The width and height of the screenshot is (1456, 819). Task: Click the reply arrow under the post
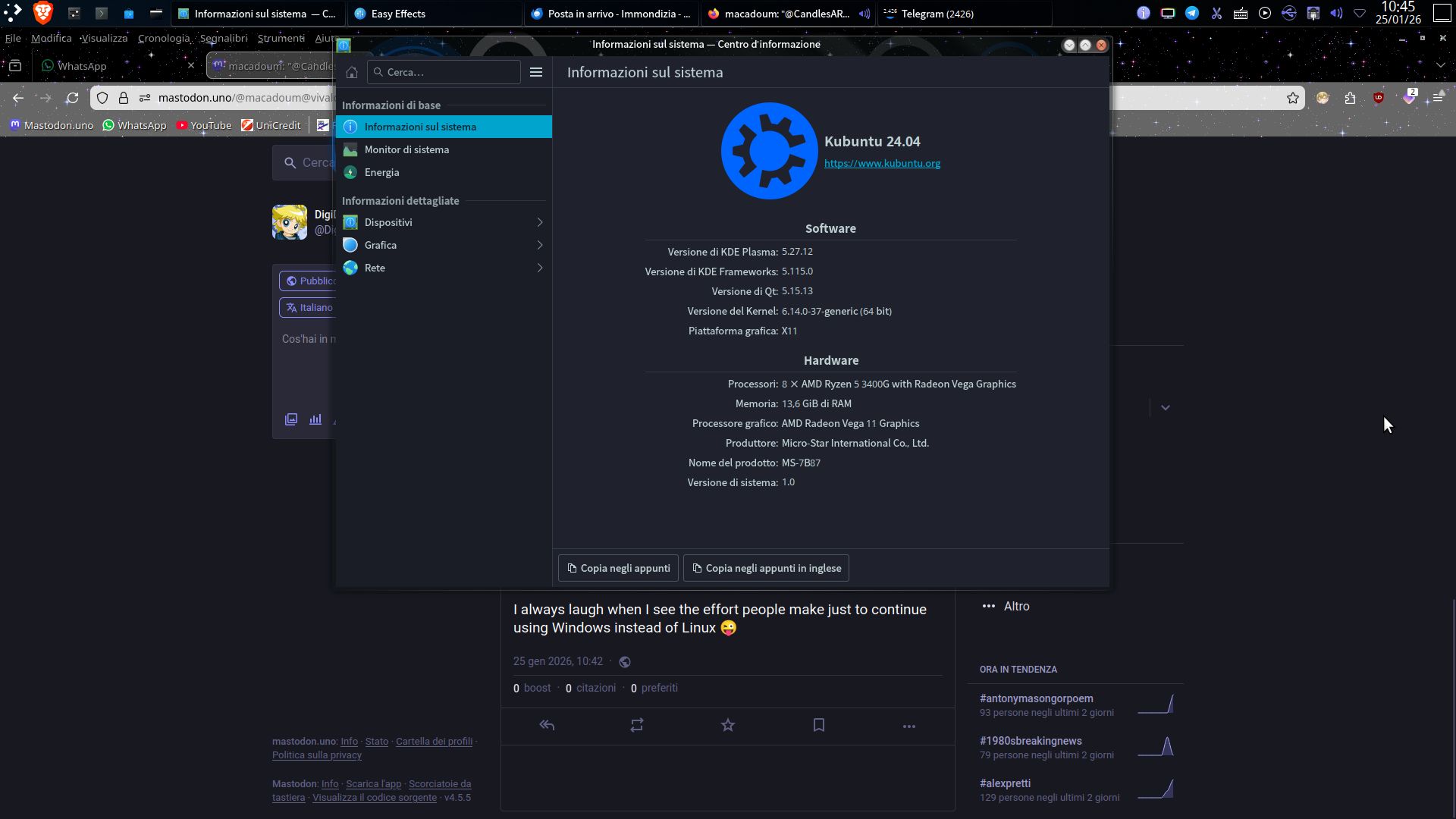[547, 726]
